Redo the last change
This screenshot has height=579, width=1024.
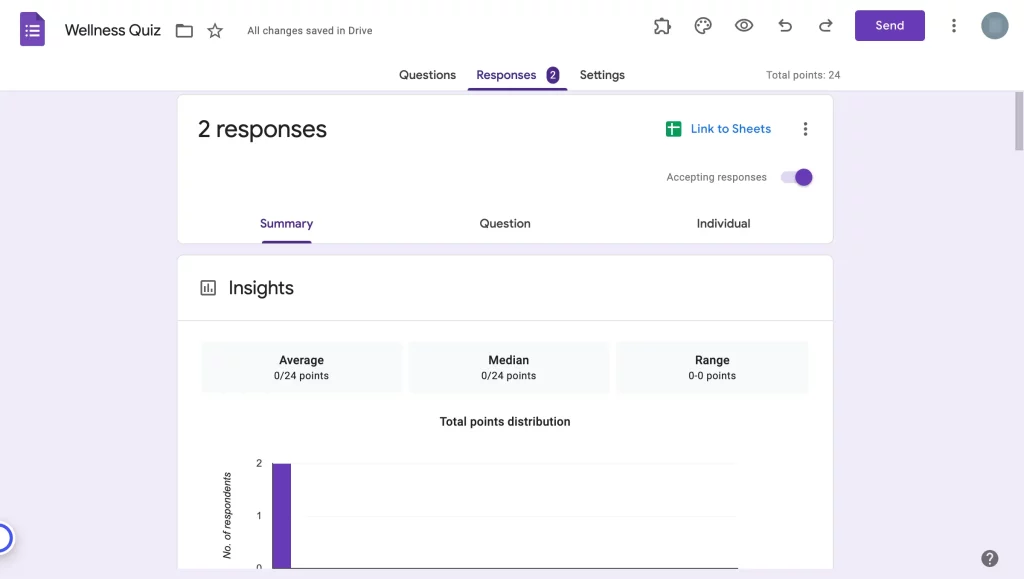pos(825,25)
